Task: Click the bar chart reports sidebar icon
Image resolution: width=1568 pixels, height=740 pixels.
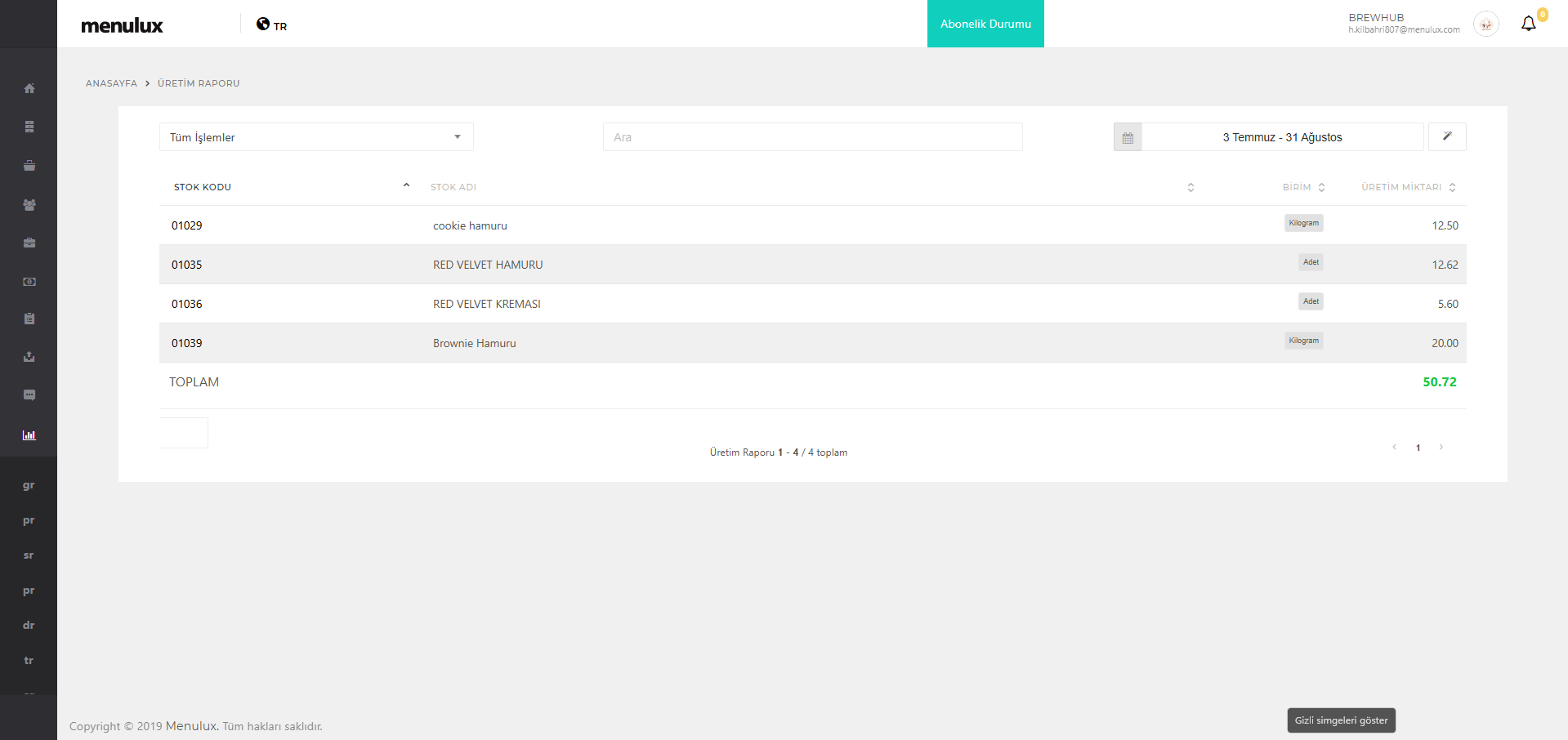Action: 29,435
